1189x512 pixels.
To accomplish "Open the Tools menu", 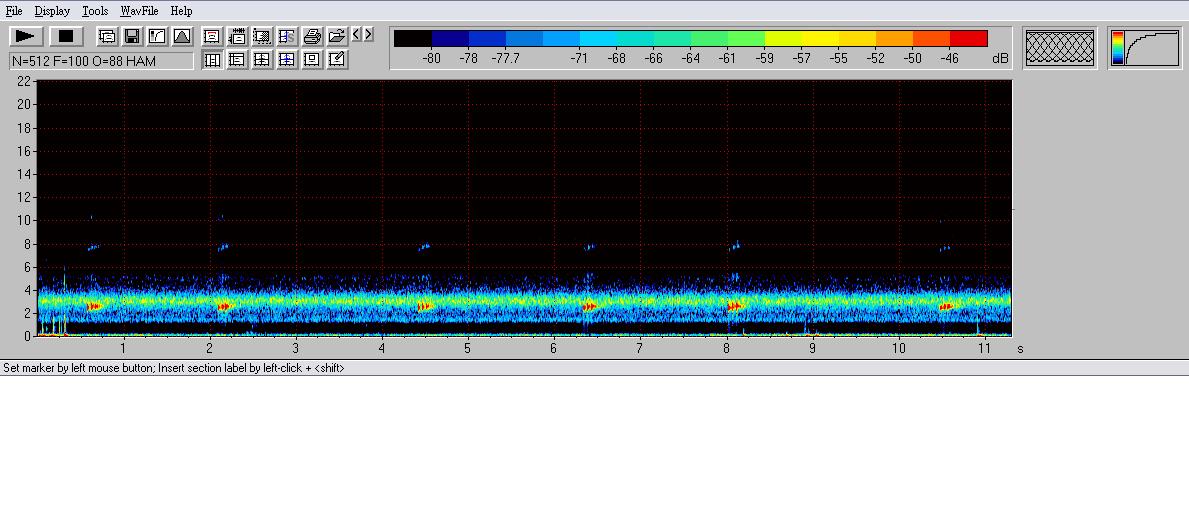I will [x=95, y=11].
